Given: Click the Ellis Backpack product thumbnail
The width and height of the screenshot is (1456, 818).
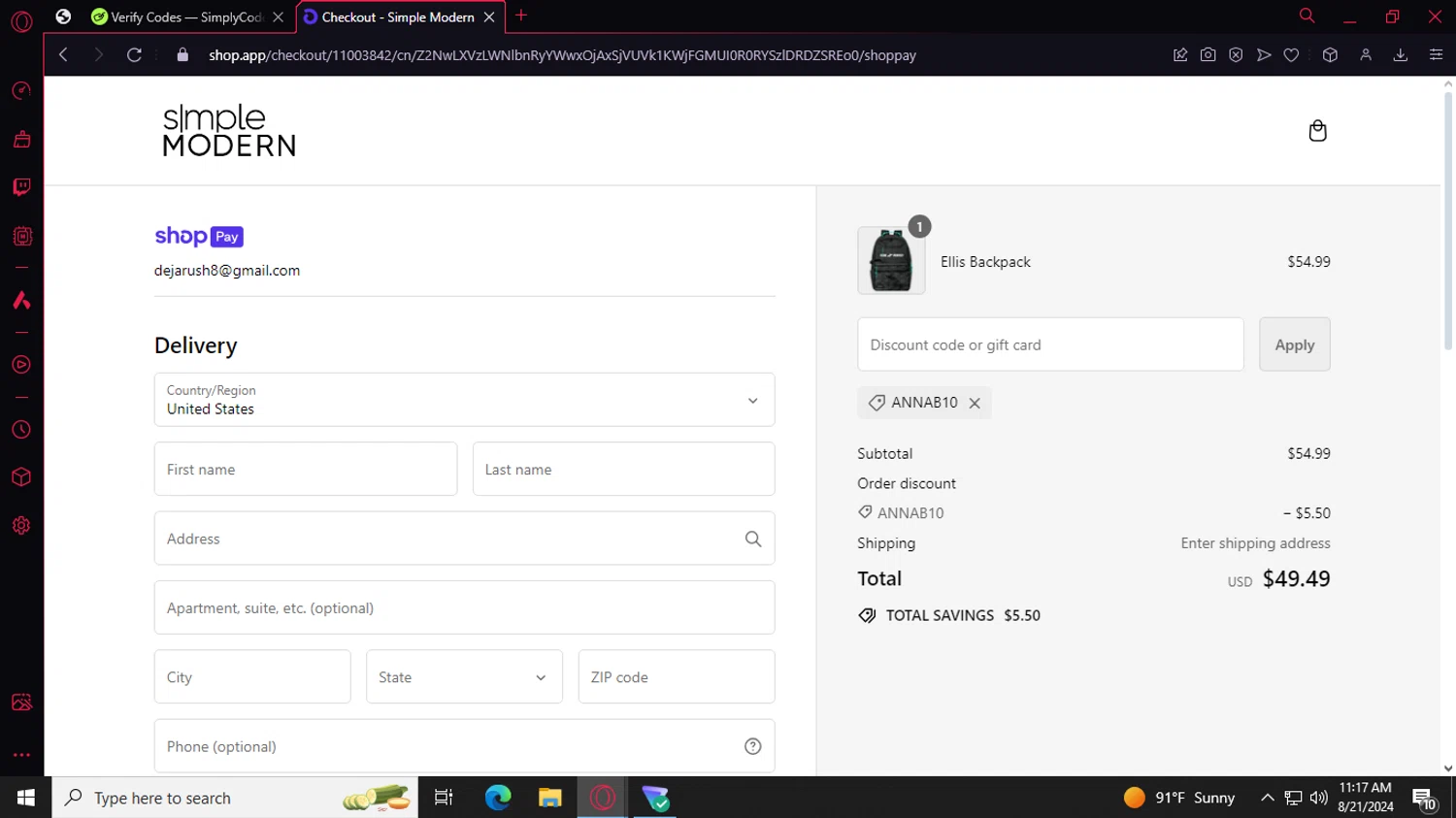Looking at the screenshot, I should pos(891,261).
